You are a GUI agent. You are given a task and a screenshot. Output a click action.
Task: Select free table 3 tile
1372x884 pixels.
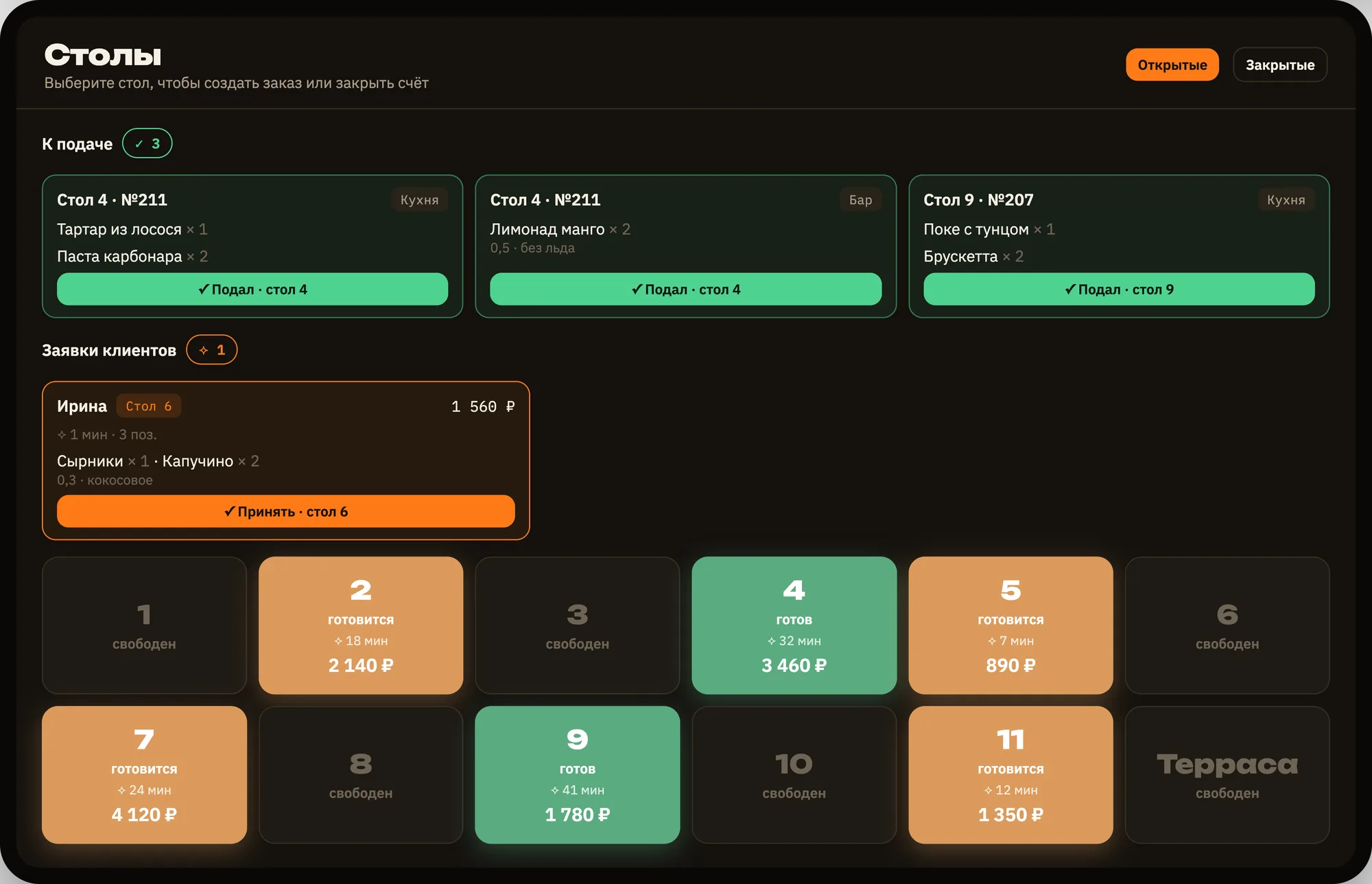[578, 625]
